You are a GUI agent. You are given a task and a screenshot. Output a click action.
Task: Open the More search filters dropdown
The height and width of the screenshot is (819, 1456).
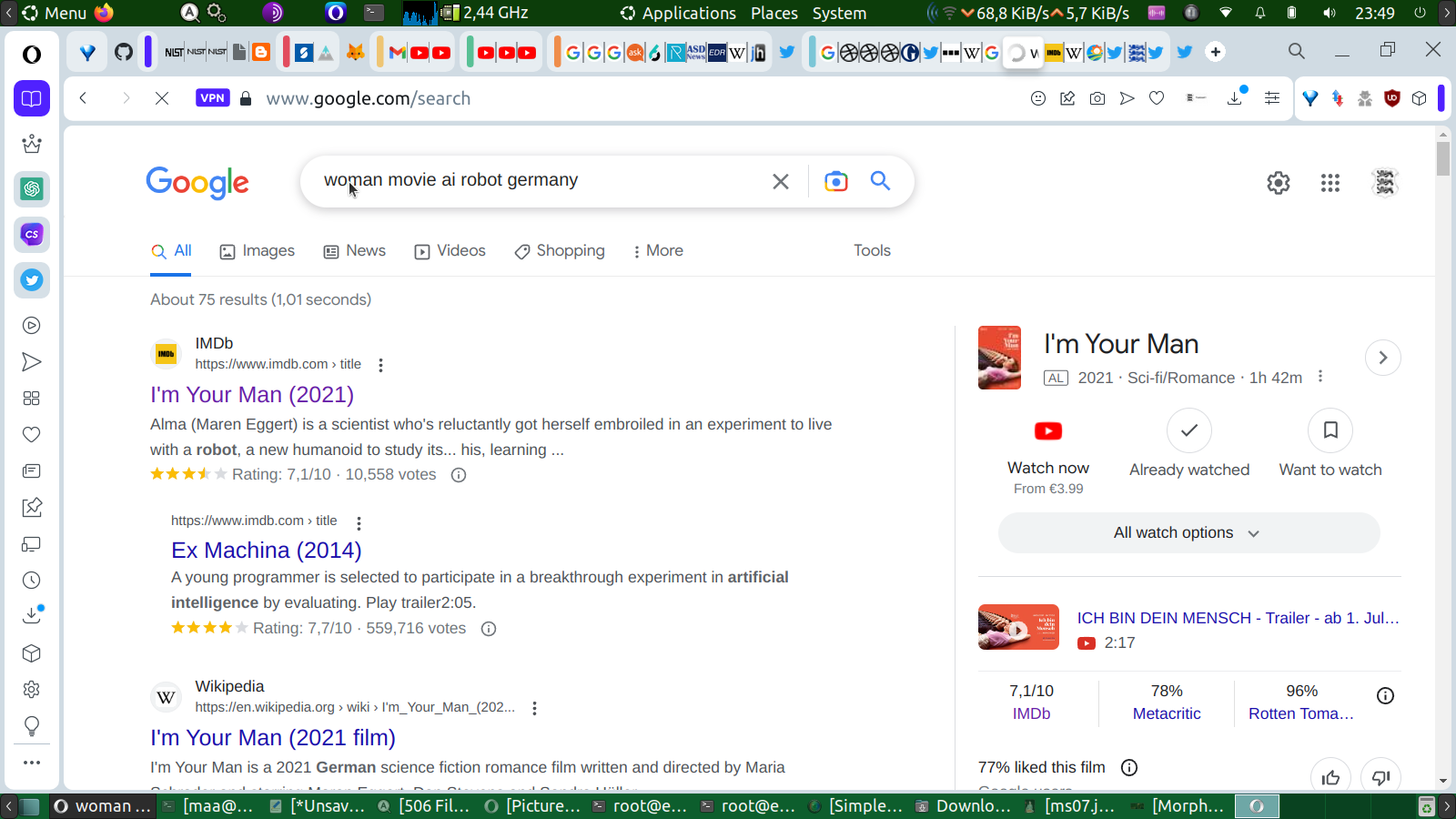pos(658,251)
